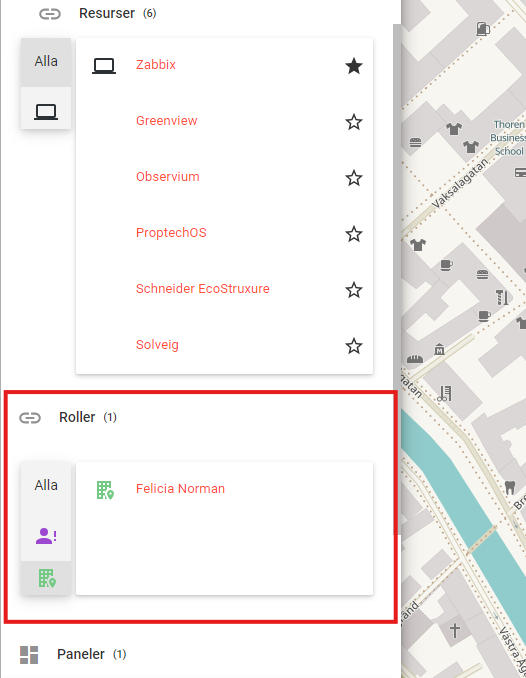Image resolution: width=526 pixels, height=678 pixels.
Task: Click the link icon beside Roller
Action: [30, 418]
